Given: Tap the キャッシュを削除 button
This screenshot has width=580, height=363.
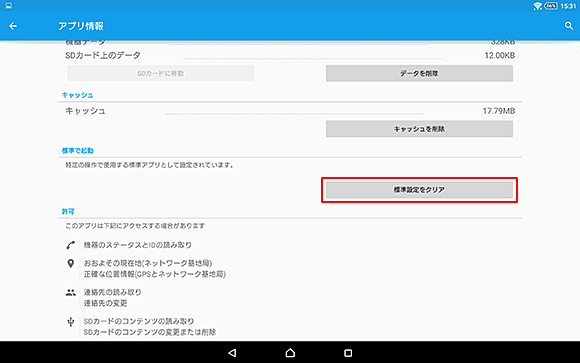Looking at the screenshot, I should point(419,129).
